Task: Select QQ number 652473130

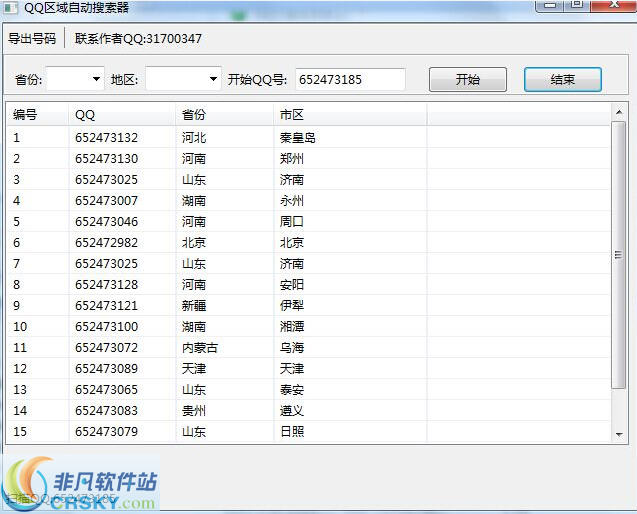Action: [x=106, y=159]
